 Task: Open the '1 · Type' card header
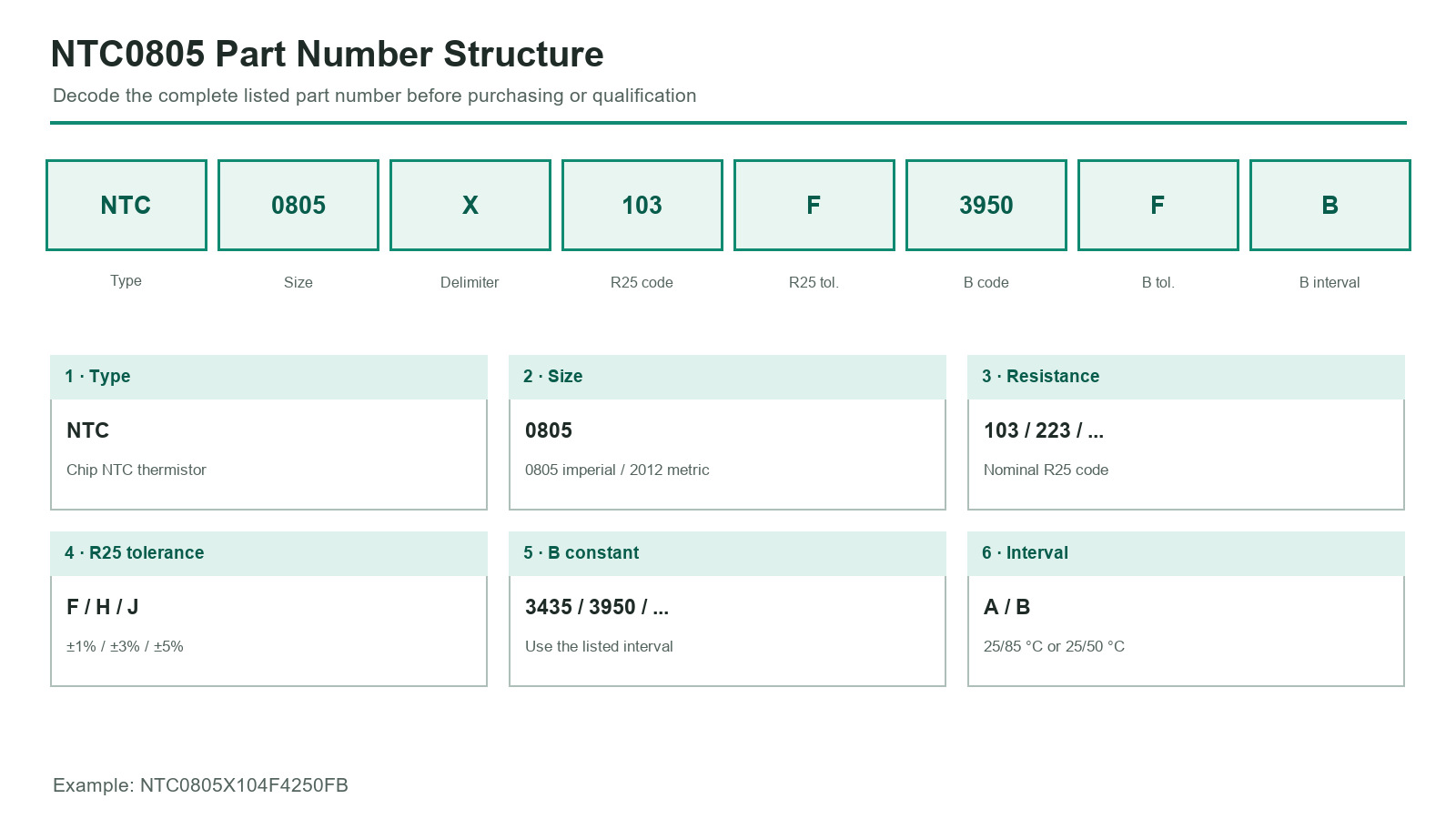click(x=268, y=377)
